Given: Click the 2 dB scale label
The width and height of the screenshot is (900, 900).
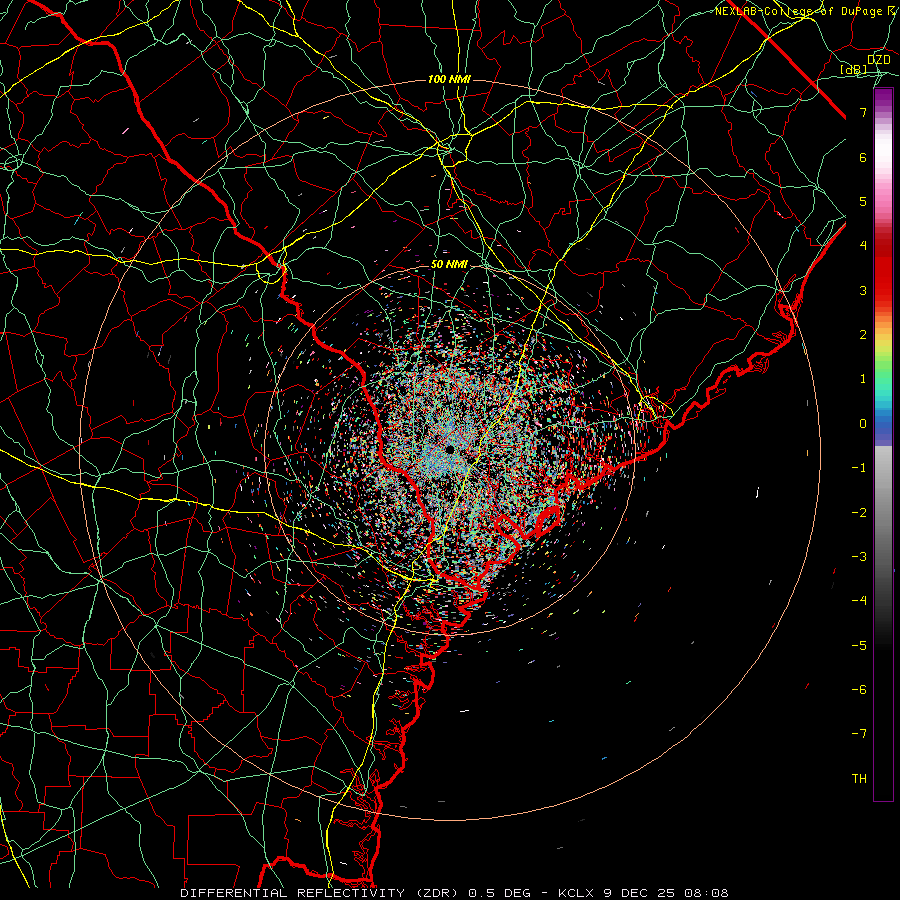Looking at the screenshot, I should pyautogui.click(x=863, y=335).
